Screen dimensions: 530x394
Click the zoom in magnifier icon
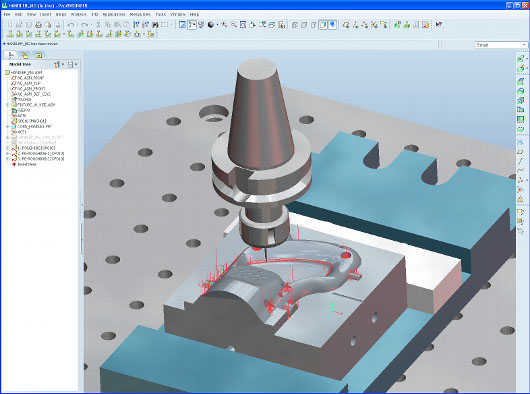[224, 25]
